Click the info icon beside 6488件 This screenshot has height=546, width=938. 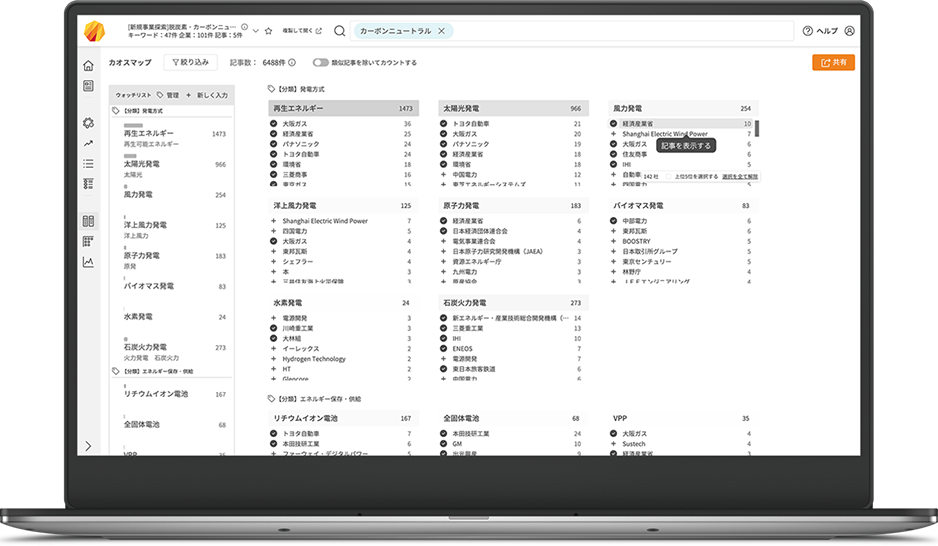[x=292, y=63]
